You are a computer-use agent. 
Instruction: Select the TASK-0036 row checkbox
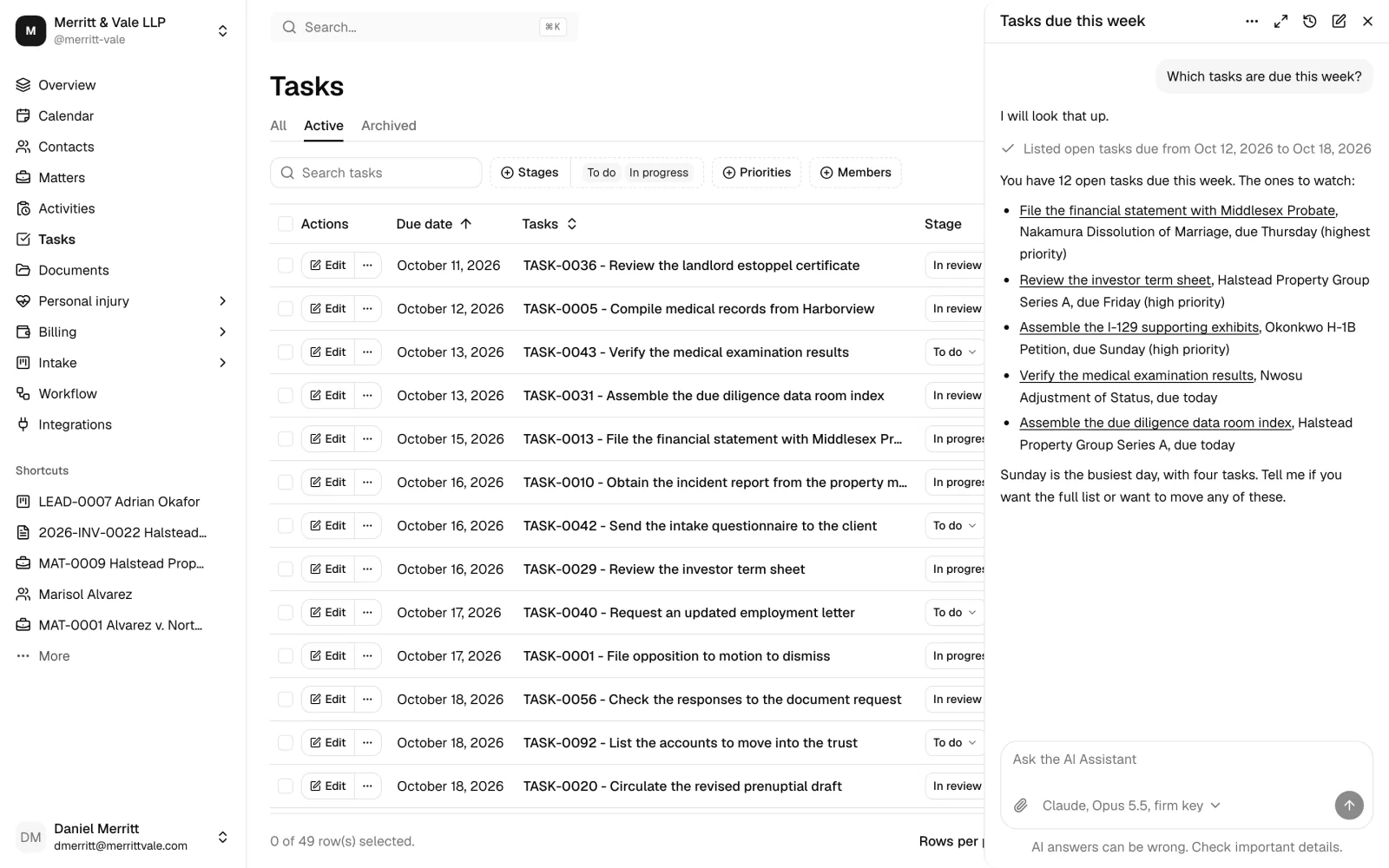(x=286, y=266)
